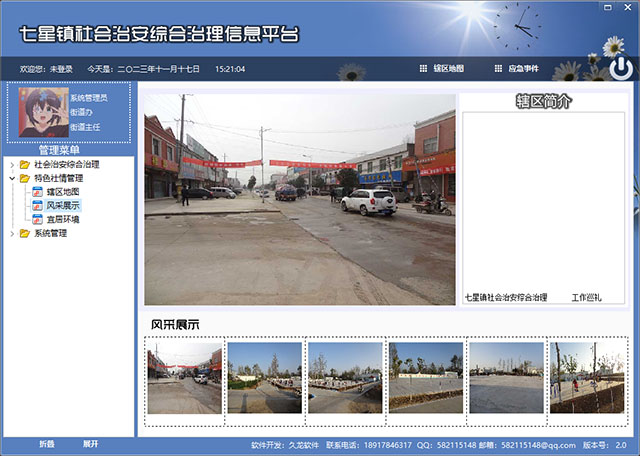Click the 折叠 button at bottom left

[x=47, y=444]
